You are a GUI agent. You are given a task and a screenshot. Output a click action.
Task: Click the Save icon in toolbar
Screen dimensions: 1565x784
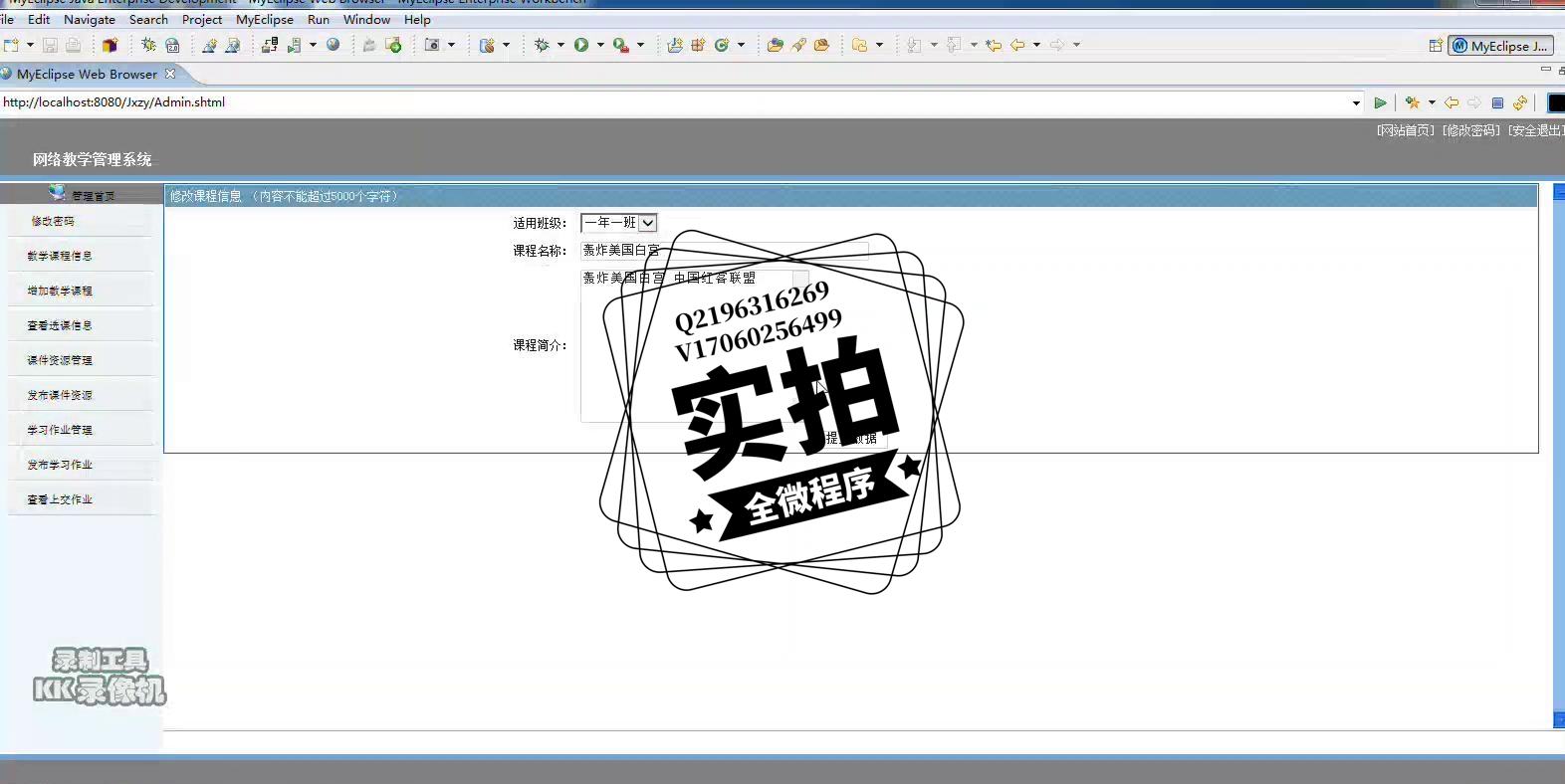50,45
